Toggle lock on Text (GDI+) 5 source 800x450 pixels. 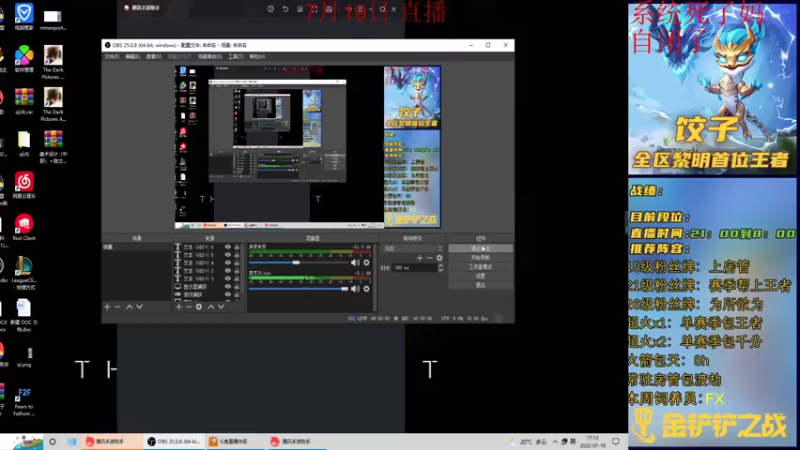point(236,255)
